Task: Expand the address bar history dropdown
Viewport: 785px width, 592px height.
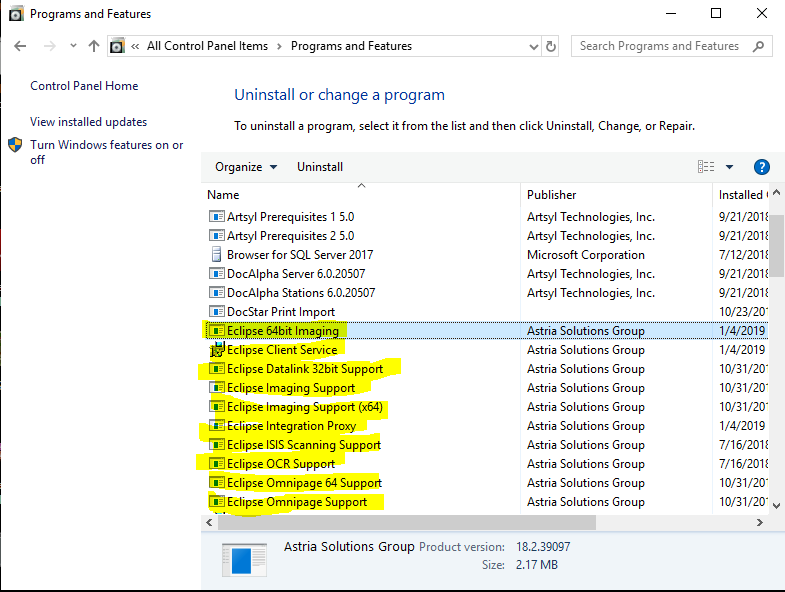Action: tap(534, 47)
